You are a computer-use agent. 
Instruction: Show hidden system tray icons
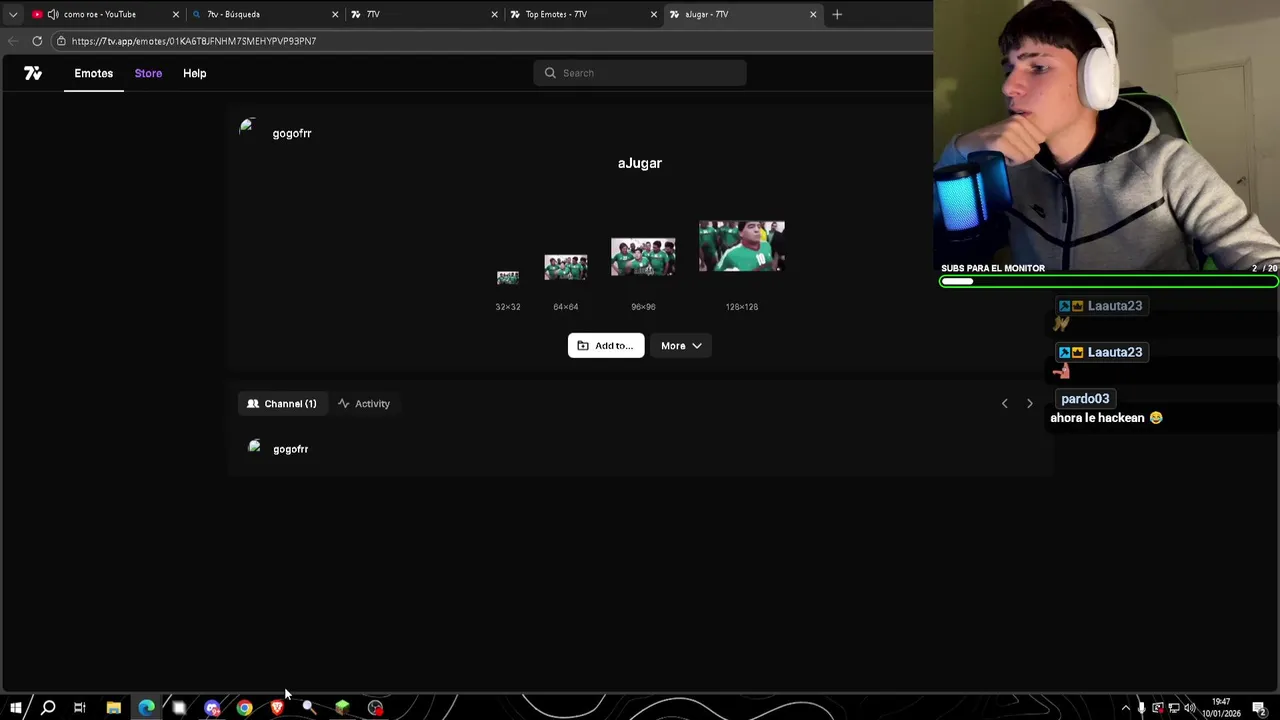1125,708
